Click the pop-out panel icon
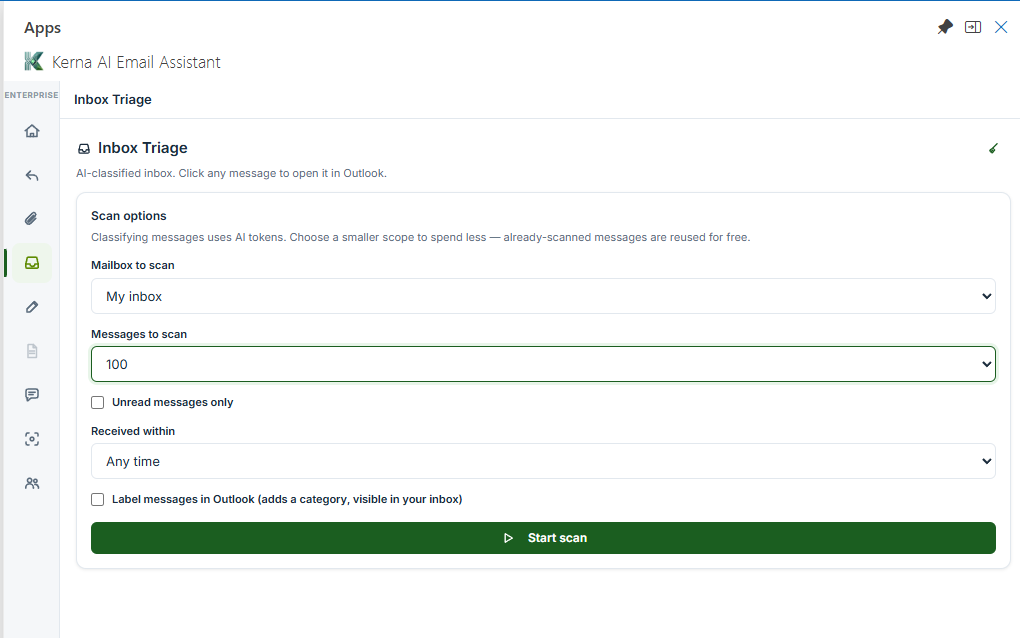The image size is (1020, 638). click(973, 27)
